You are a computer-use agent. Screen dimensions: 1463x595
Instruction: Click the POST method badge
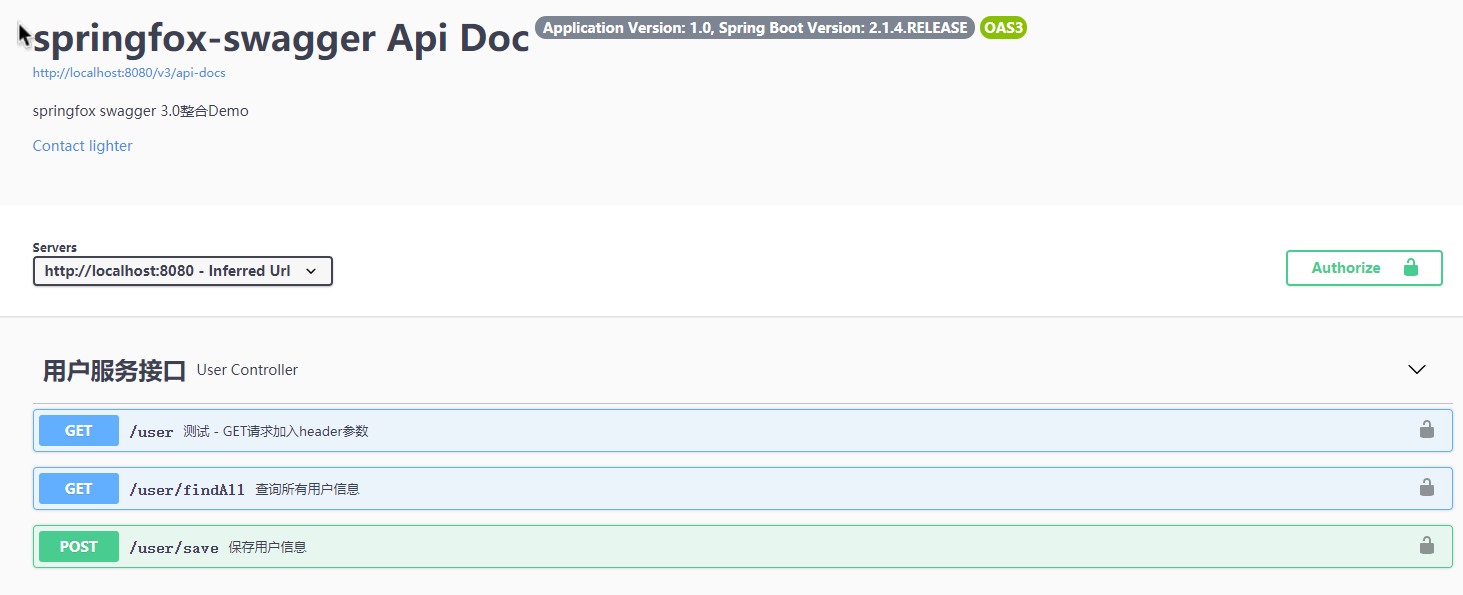click(x=79, y=547)
